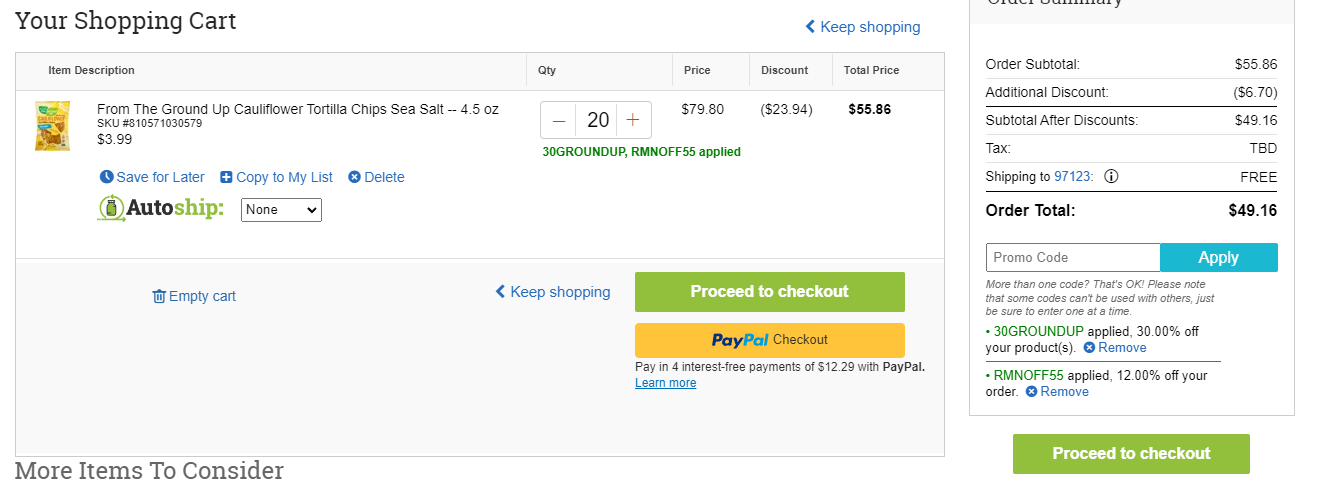Click Keep shopping link at top right
This screenshot has height=490, width=1343.
tap(863, 27)
